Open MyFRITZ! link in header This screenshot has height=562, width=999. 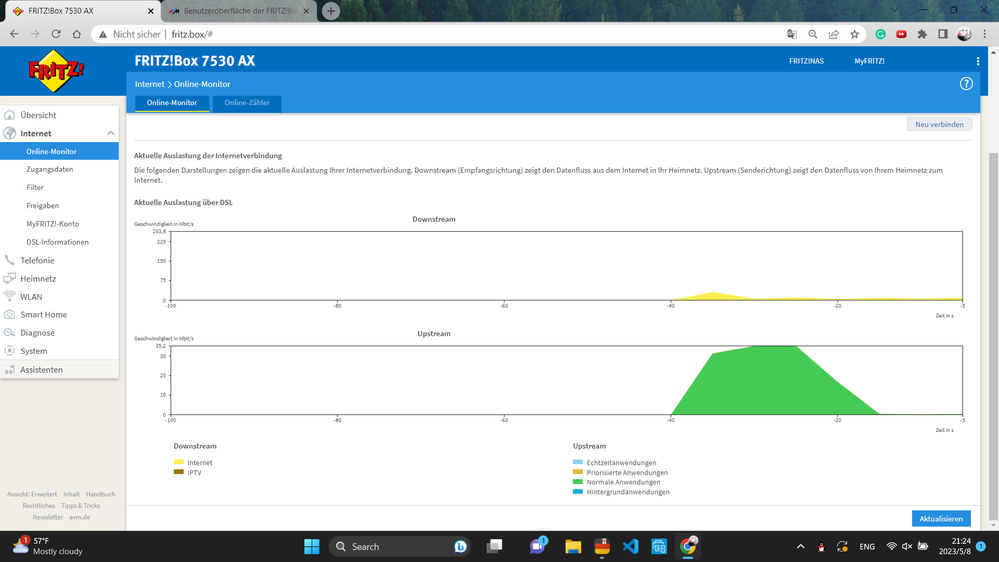click(x=869, y=61)
